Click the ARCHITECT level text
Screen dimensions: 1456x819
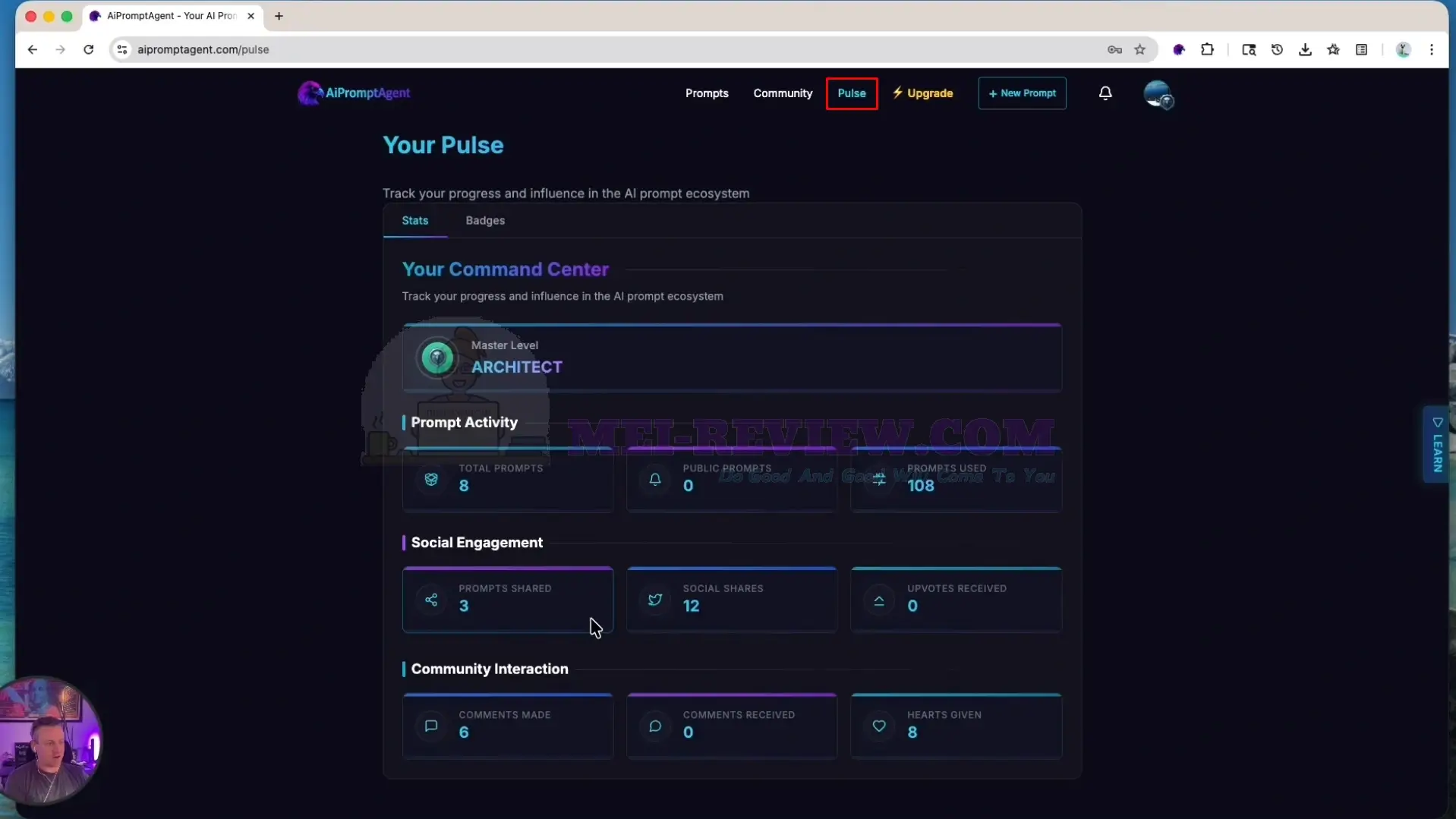coord(517,367)
